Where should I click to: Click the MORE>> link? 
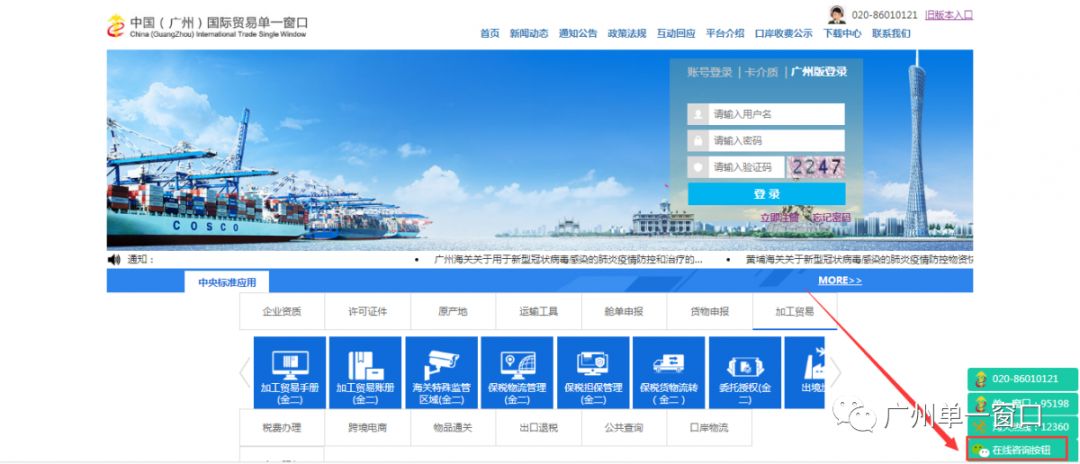840,280
